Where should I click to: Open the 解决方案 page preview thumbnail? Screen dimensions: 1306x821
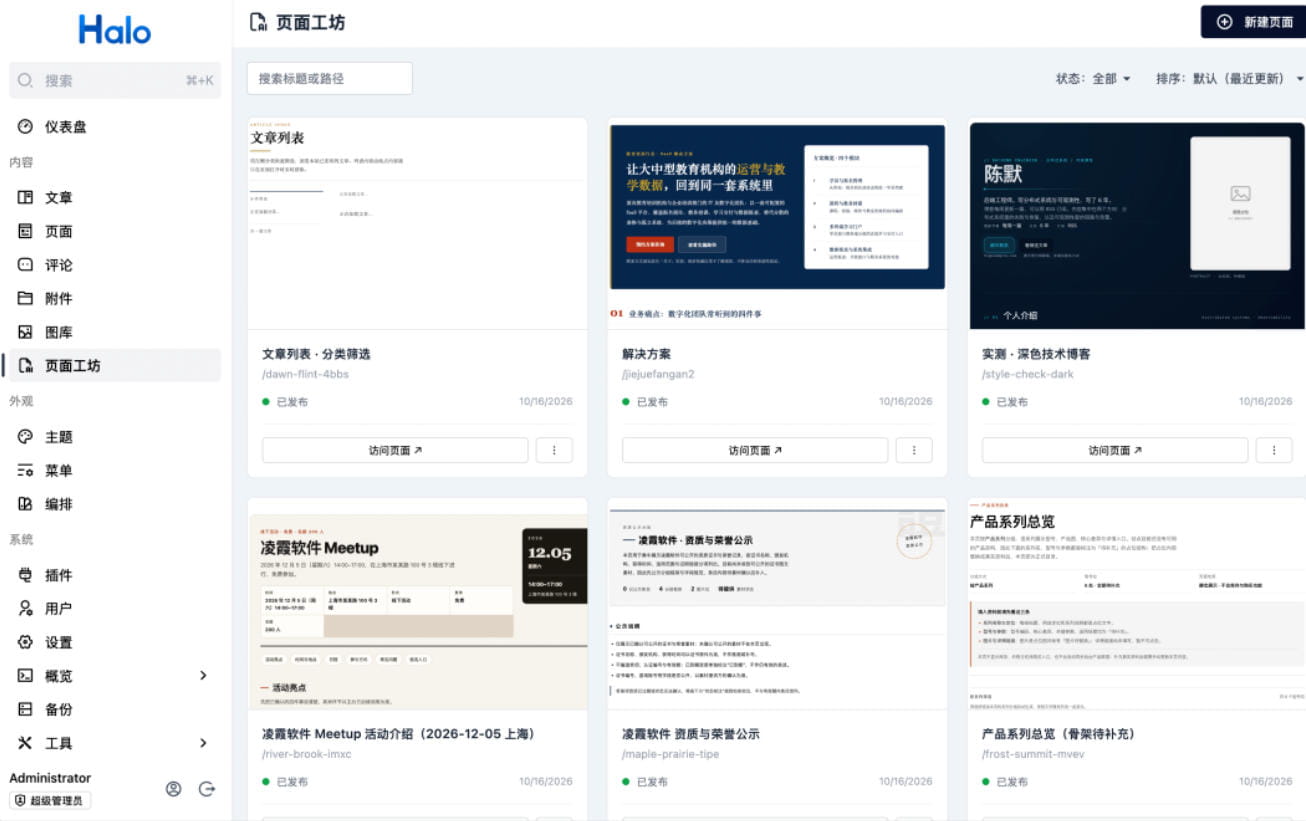(777, 224)
